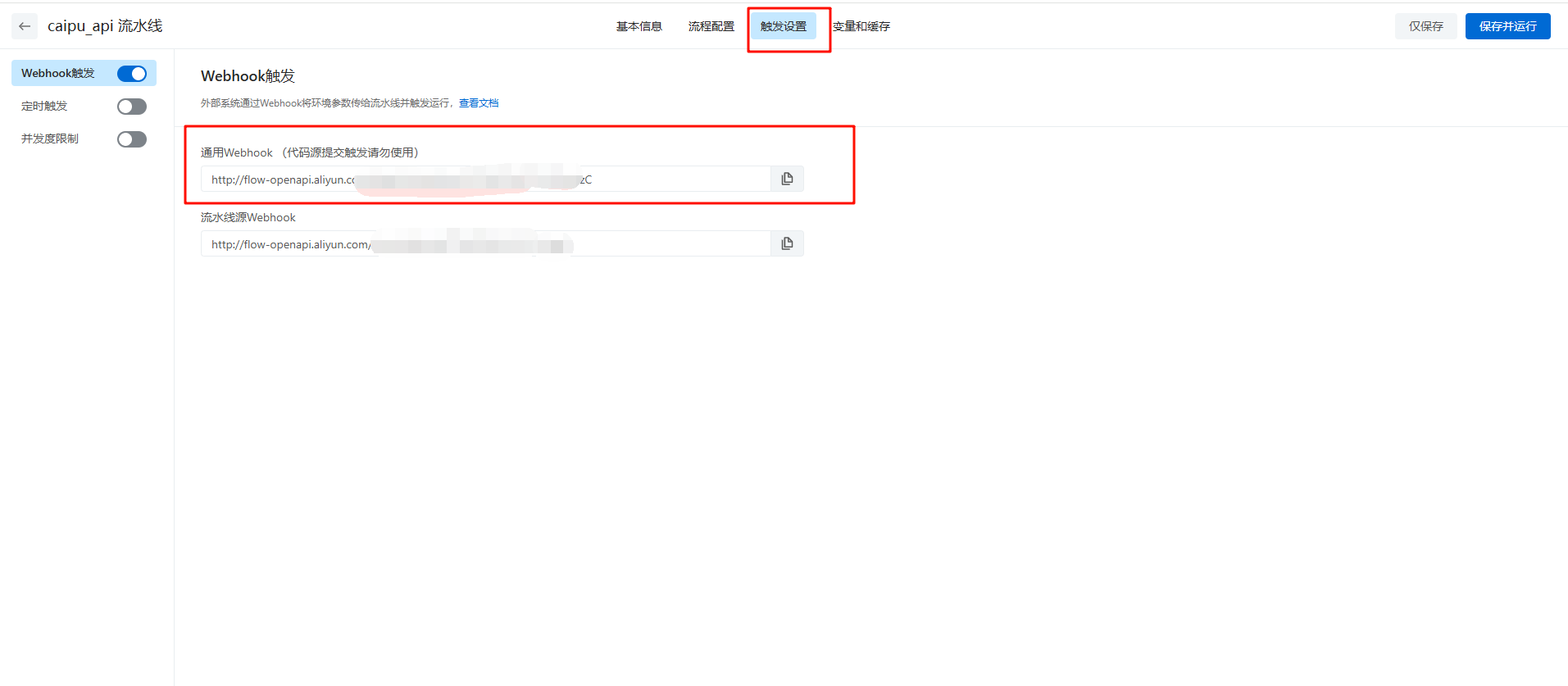Open the 基本信息 tab
1568x686 pixels.
point(639,26)
